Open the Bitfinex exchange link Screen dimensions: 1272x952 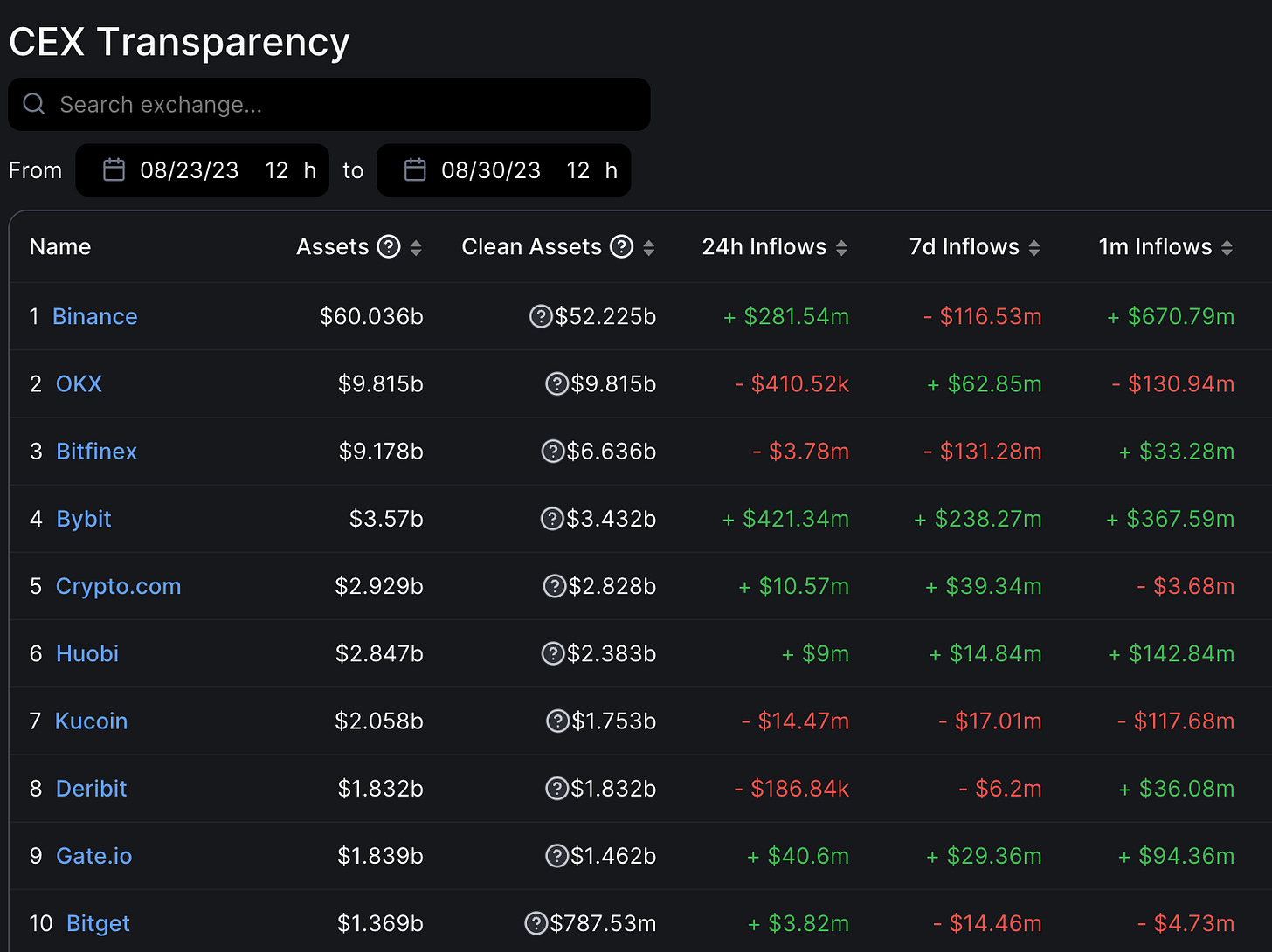click(x=96, y=451)
